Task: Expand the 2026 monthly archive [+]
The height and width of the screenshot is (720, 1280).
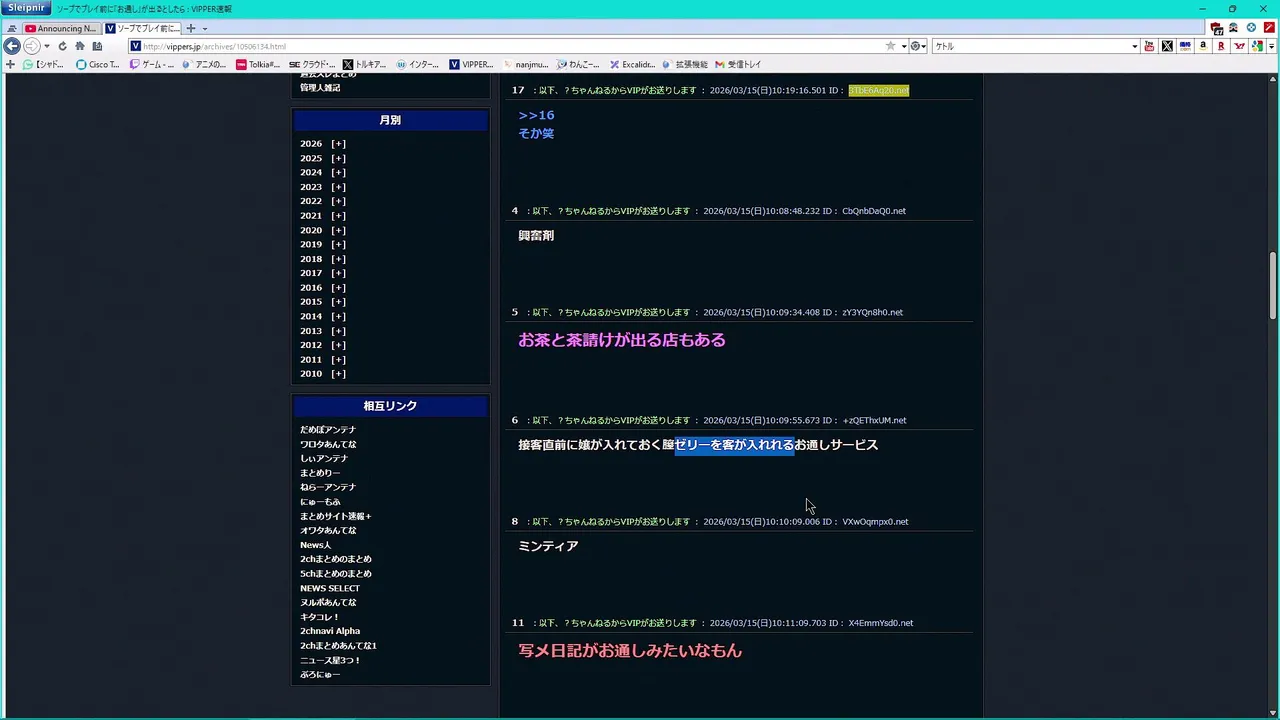Action: [338, 144]
